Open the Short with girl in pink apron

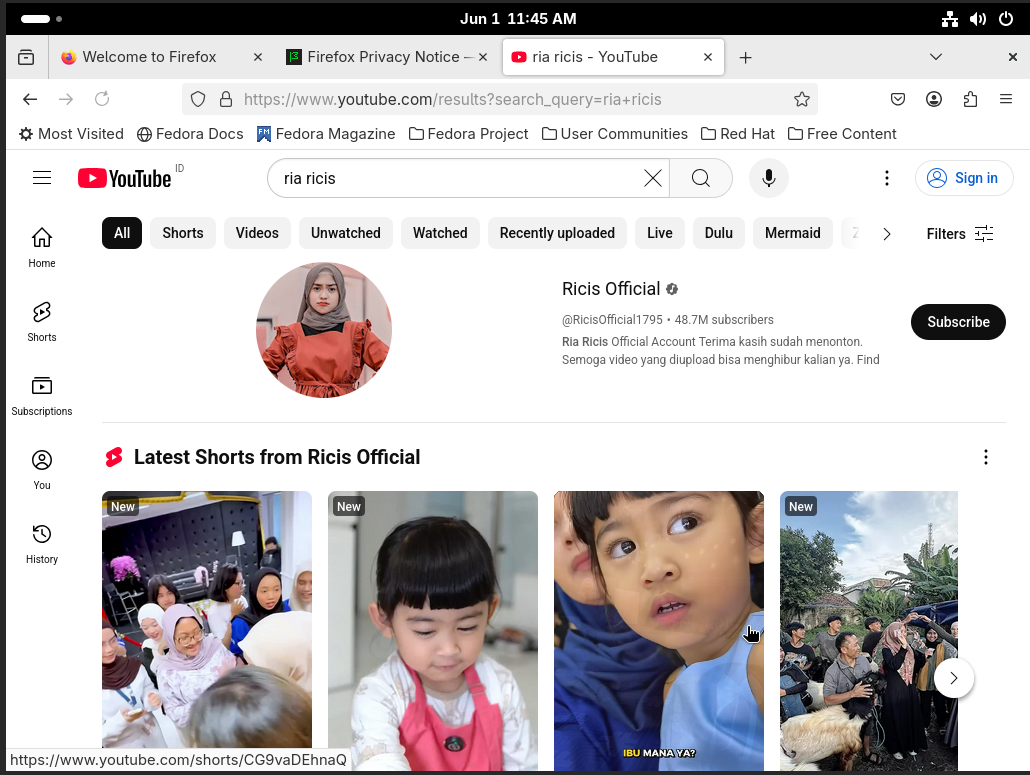click(x=433, y=631)
